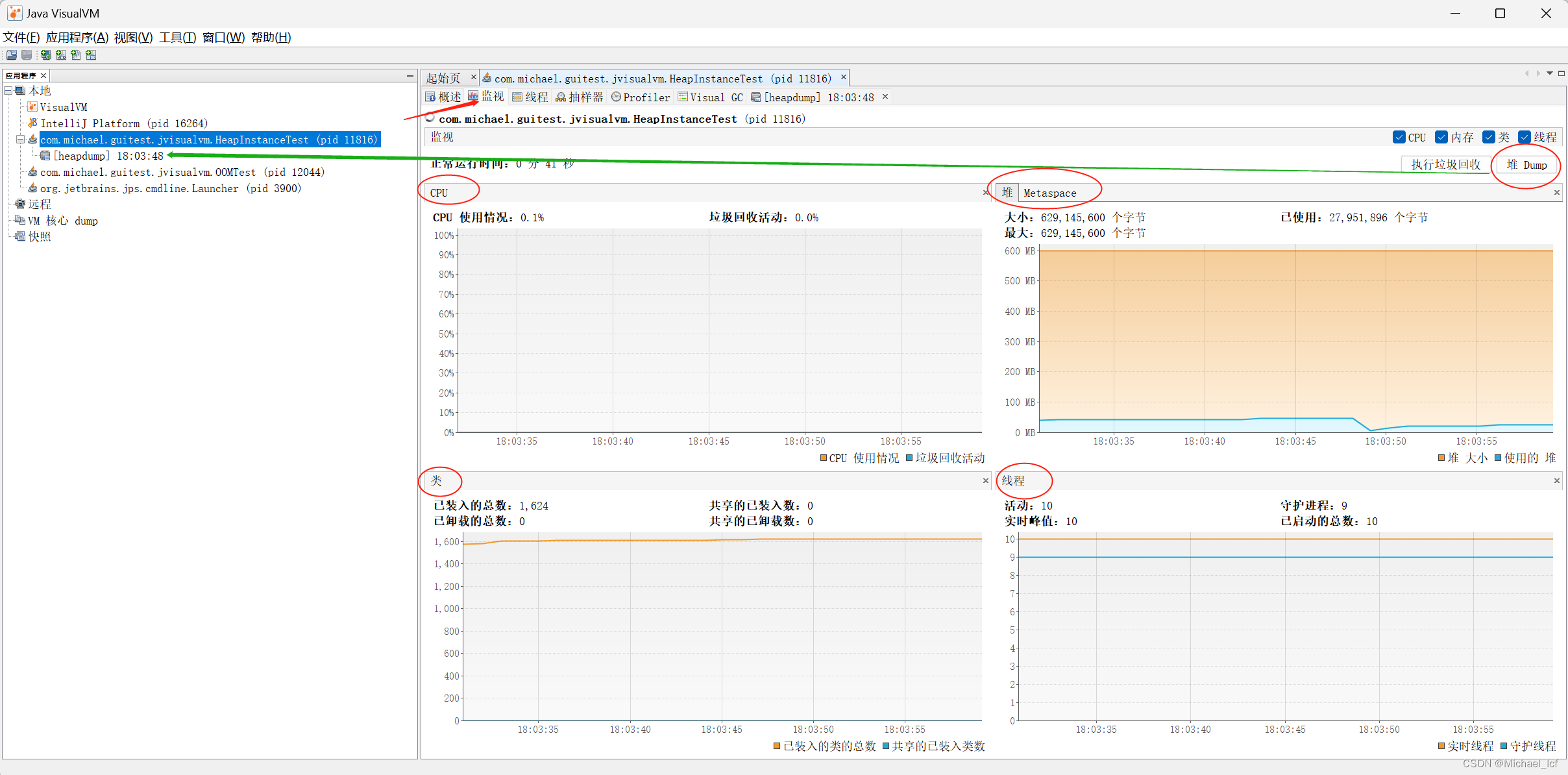
Task: Open the 视图(V) menu
Action: click(134, 38)
